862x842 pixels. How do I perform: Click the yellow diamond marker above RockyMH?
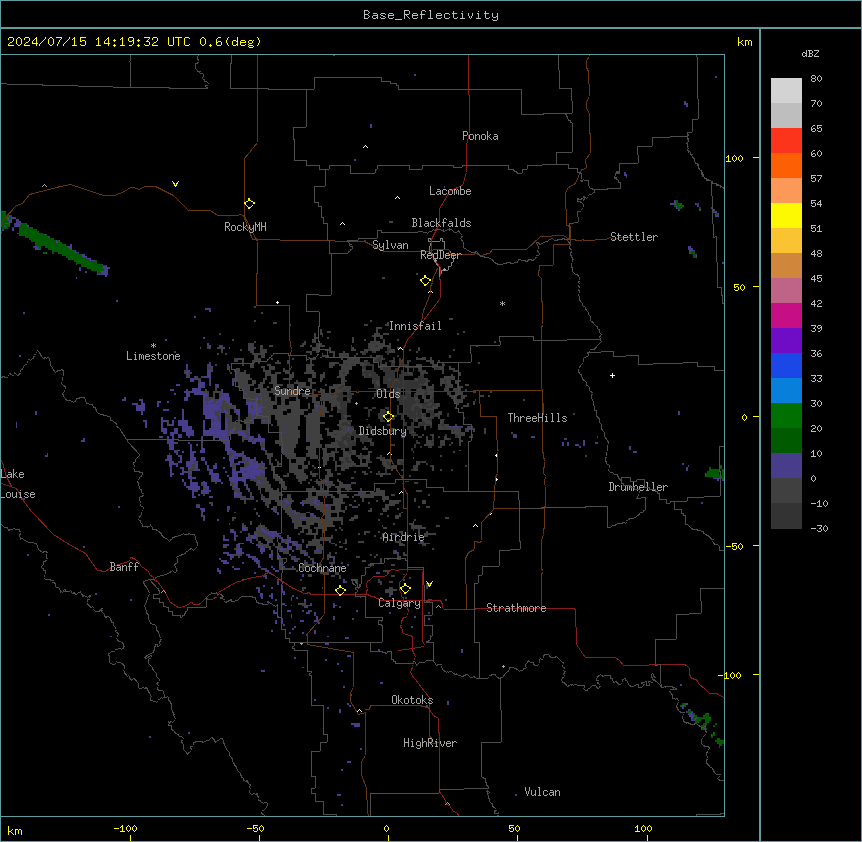click(x=250, y=204)
